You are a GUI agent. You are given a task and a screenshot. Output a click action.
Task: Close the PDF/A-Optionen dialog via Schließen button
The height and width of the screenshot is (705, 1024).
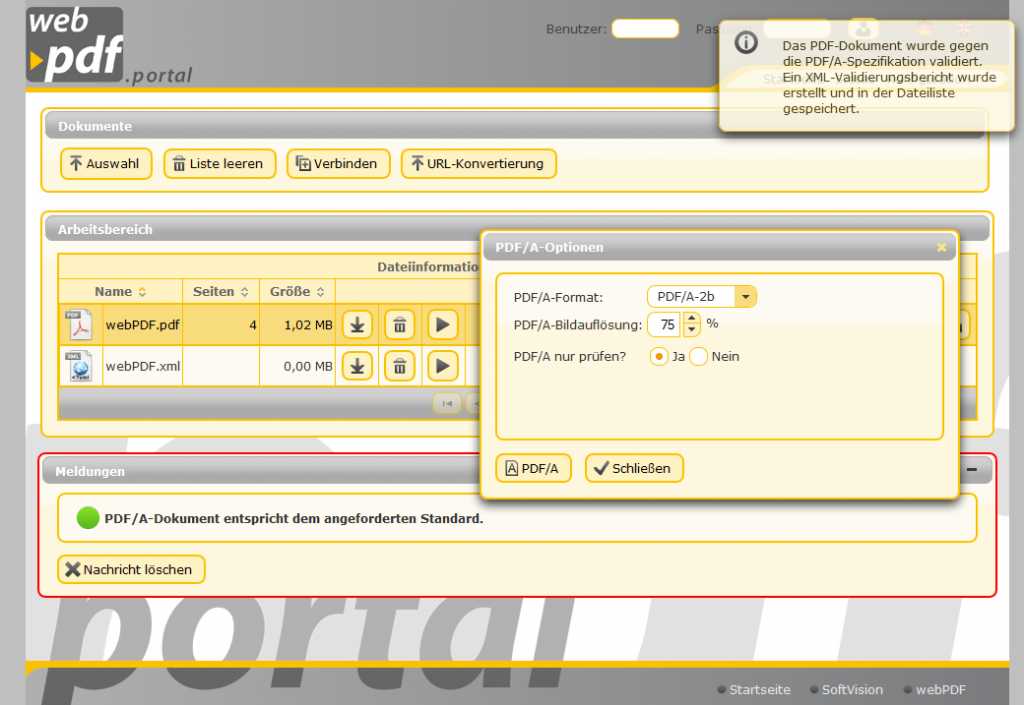tap(634, 467)
